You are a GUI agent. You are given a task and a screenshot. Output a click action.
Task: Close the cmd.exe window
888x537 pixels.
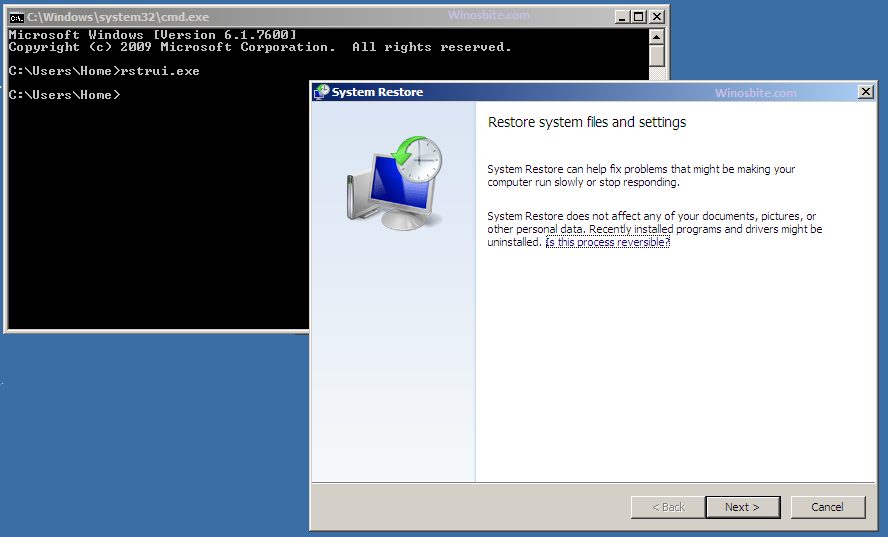point(656,17)
